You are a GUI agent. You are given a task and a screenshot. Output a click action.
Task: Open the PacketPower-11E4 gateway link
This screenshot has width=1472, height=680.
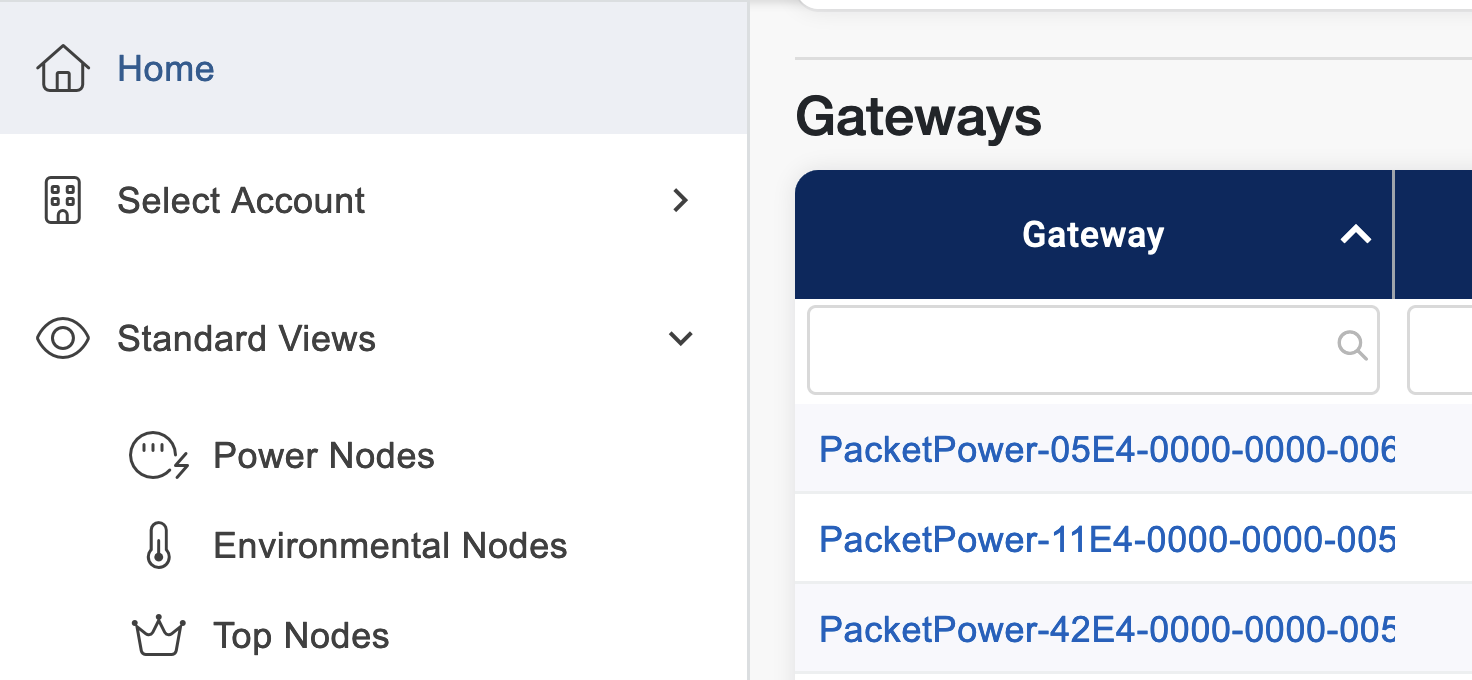[x=1105, y=540]
